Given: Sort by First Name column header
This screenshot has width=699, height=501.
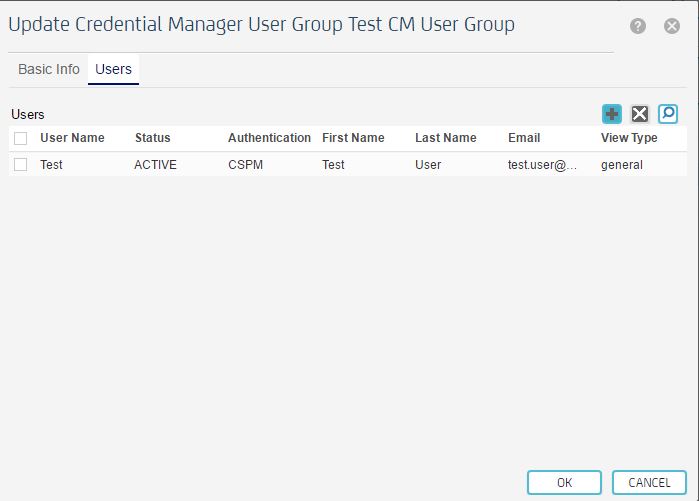Looking at the screenshot, I should pyautogui.click(x=353, y=138).
